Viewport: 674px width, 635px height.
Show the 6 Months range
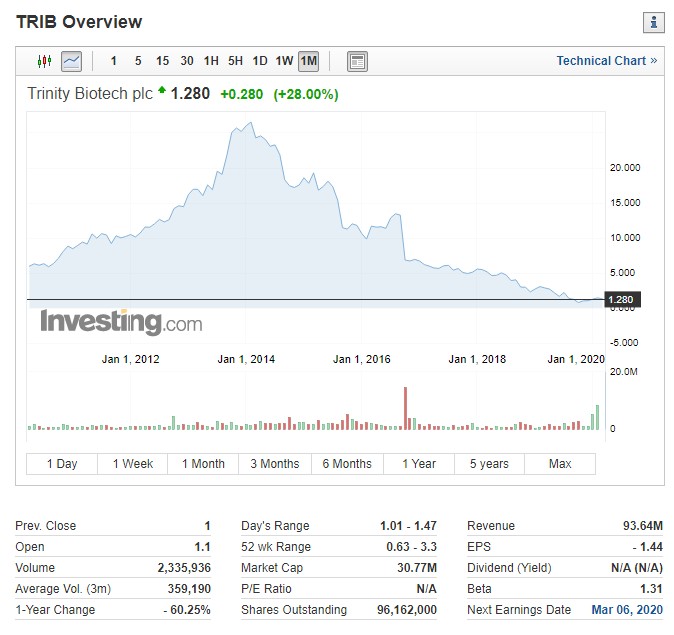click(347, 464)
